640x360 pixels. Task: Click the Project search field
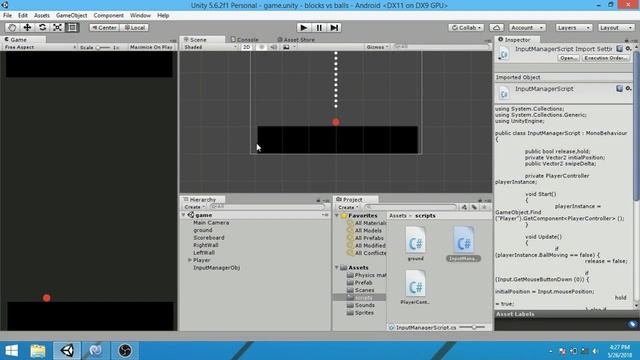click(411, 207)
